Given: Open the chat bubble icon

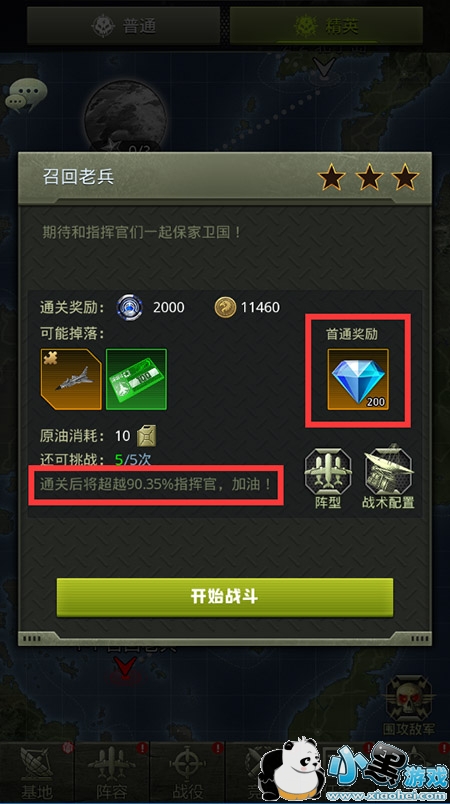Looking at the screenshot, I should (26, 96).
